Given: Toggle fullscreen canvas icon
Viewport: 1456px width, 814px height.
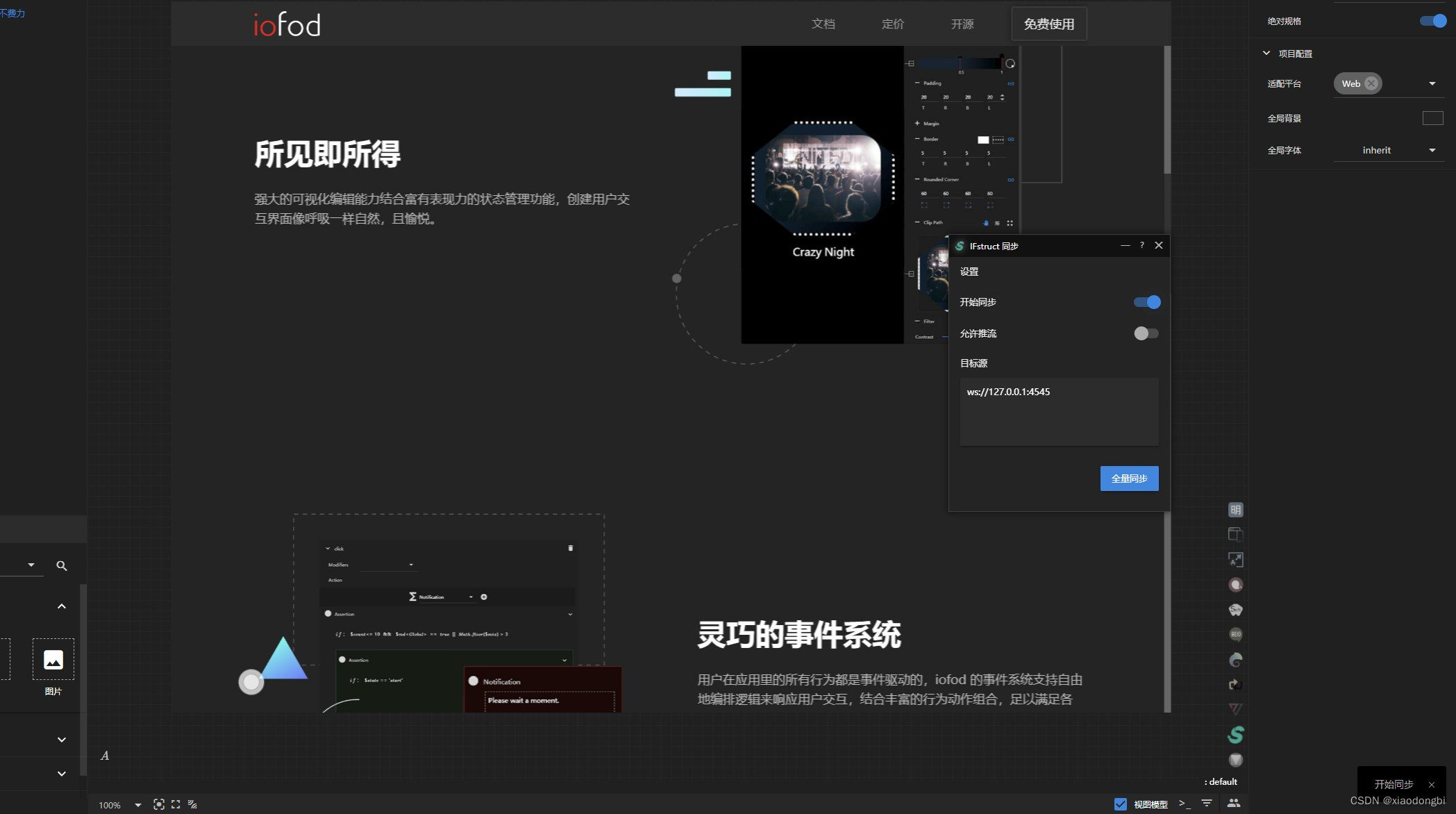Looking at the screenshot, I should click(x=176, y=804).
